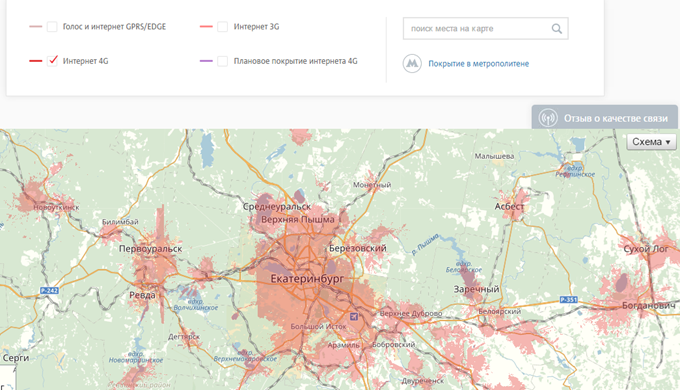
Task: Click the вдхр. Верхнемакаровское reservoir label
Action: 245,356
